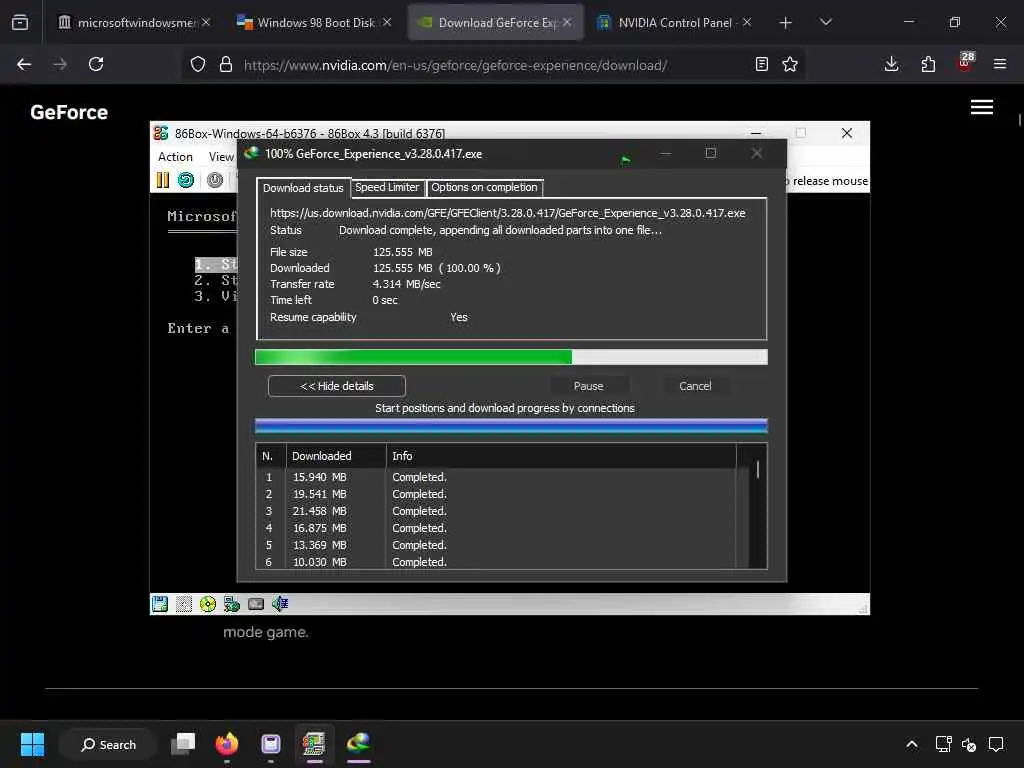
Task: Go back to the previous page
Action: (24, 64)
